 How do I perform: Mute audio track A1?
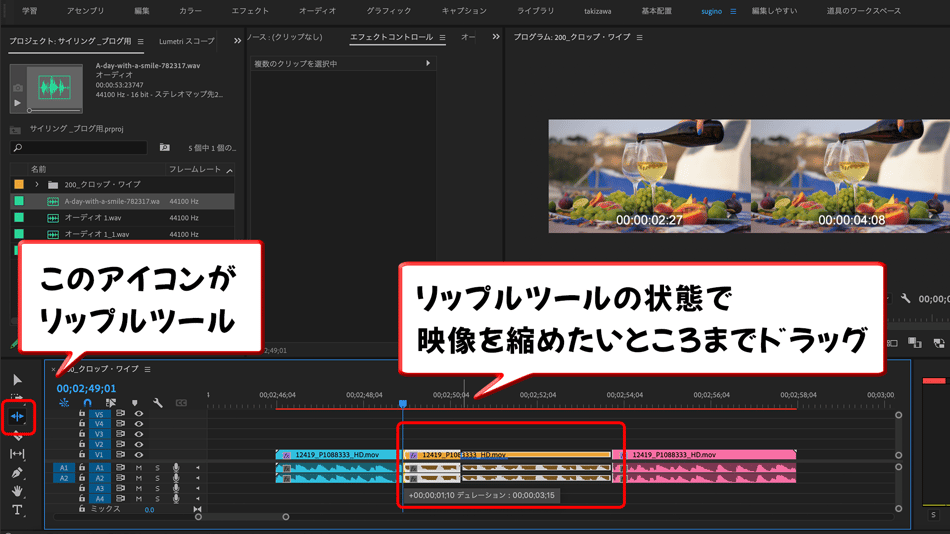(139, 467)
